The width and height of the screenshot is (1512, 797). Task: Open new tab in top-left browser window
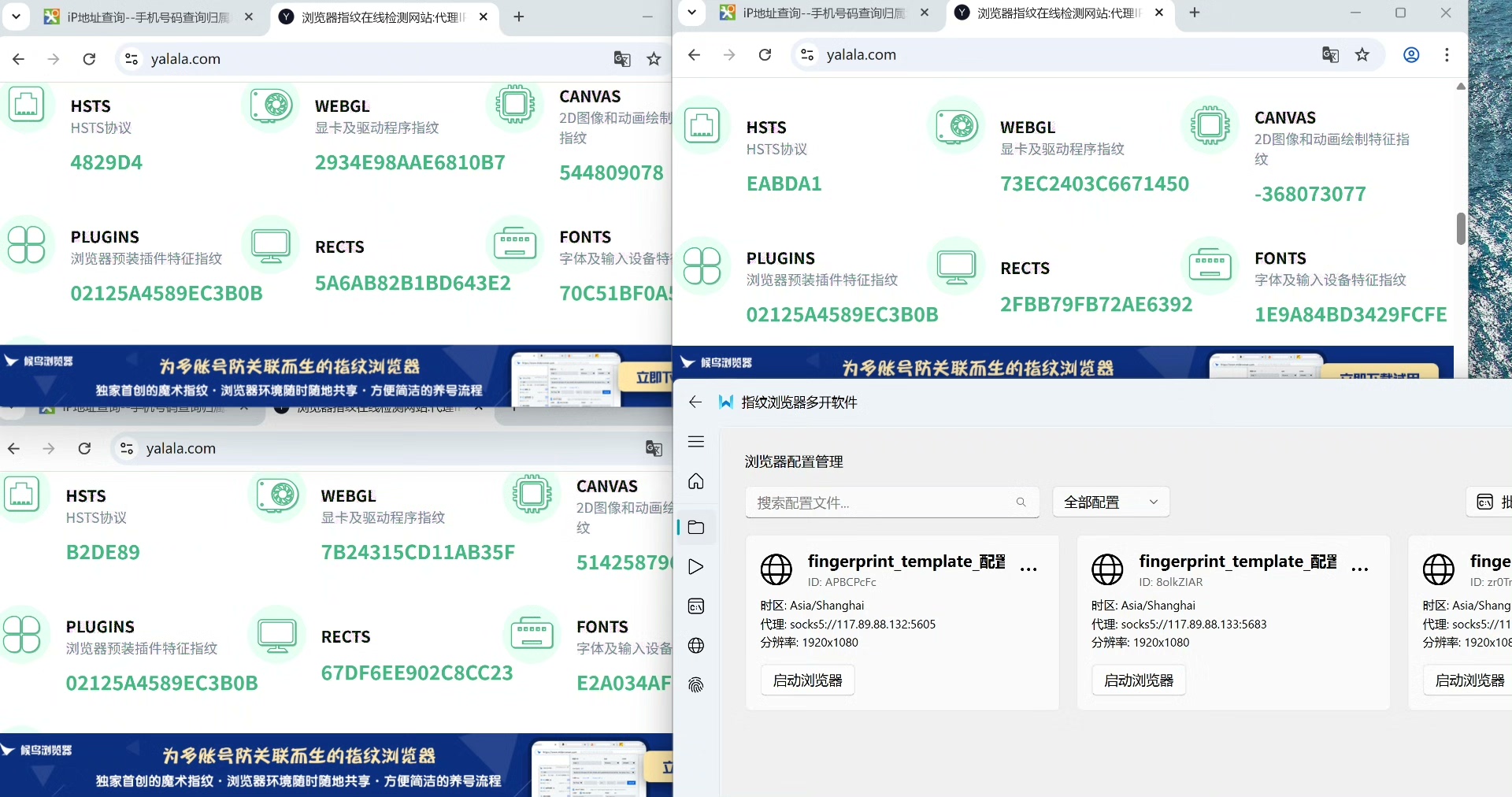[x=518, y=17]
